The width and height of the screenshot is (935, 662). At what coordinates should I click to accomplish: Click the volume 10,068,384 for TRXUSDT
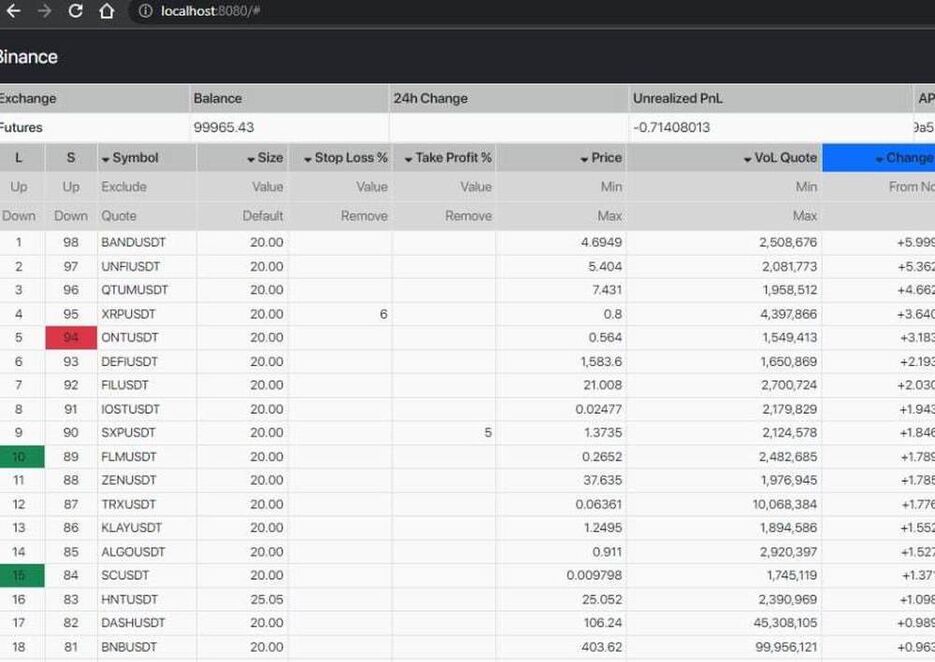pyautogui.click(x=785, y=504)
